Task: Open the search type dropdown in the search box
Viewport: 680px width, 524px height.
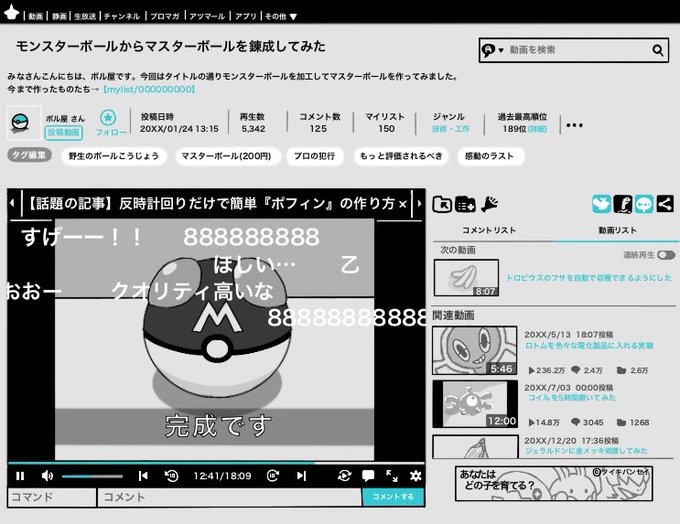Action: pos(492,50)
